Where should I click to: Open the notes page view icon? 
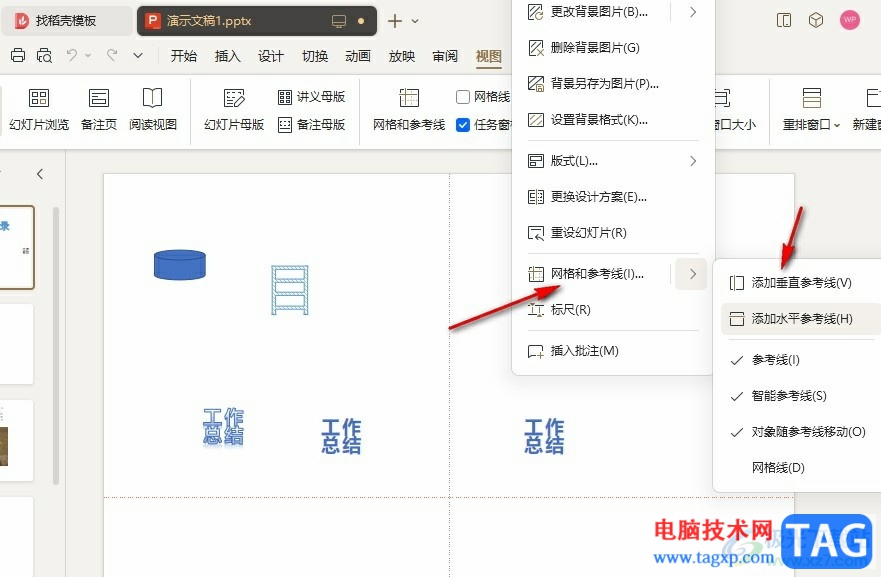(x=99, y=98)
